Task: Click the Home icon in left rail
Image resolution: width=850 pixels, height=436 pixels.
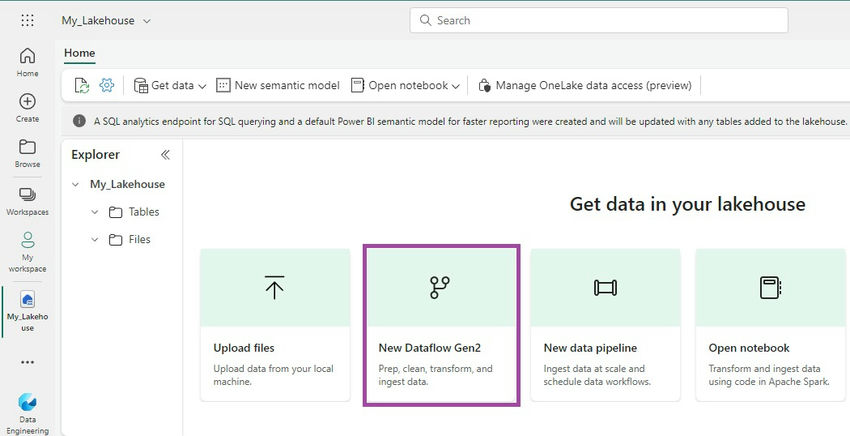Action: (27, 56)
